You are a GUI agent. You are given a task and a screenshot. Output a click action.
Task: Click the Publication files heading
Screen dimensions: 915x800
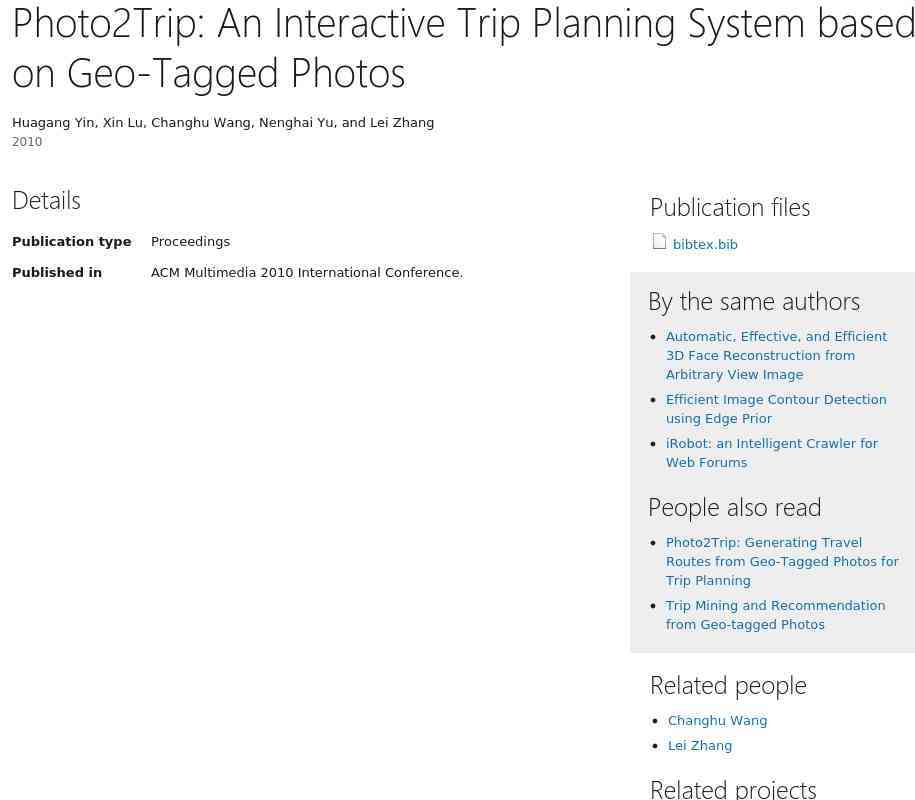[730, 208]
